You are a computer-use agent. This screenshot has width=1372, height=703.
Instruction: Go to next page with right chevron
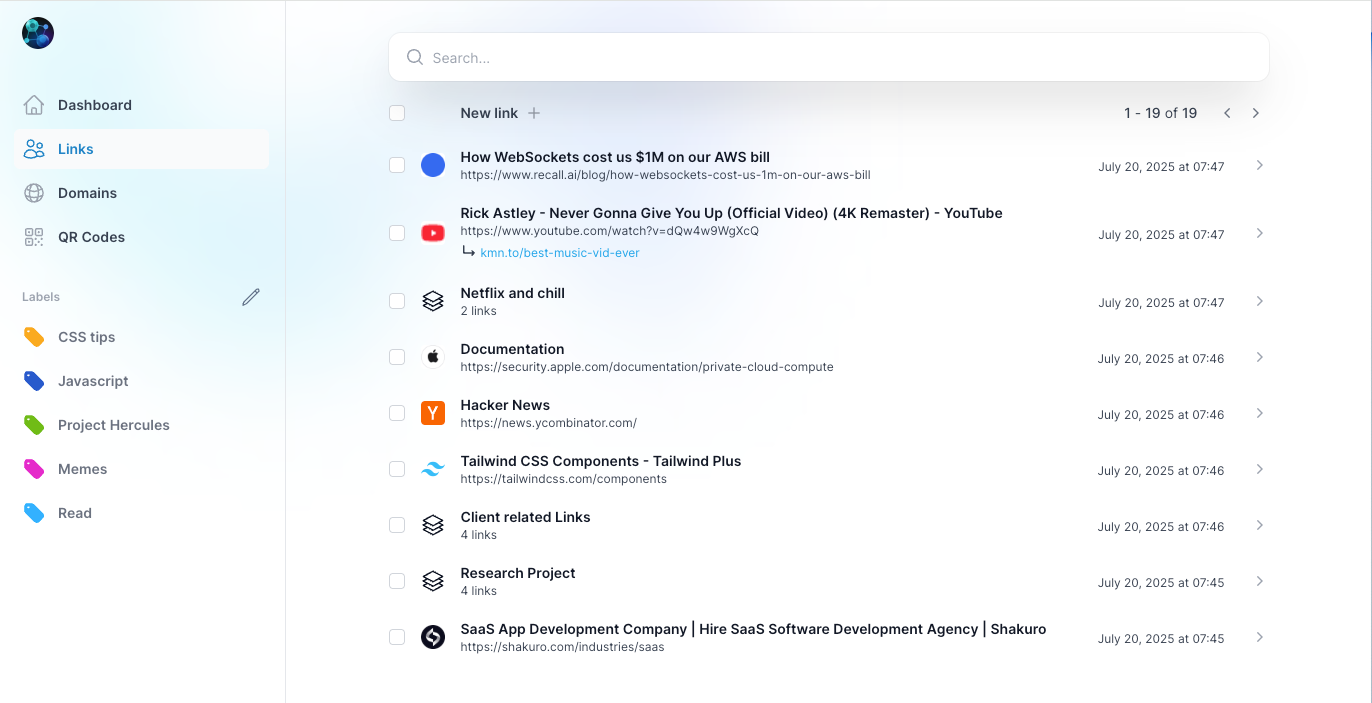tap(1255, 113)
